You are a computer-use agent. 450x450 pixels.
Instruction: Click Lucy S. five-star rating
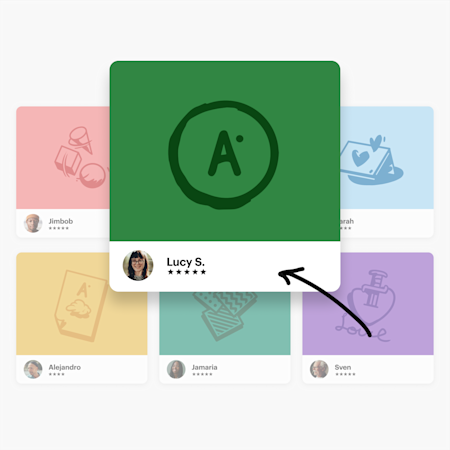[x=187, y=272]
